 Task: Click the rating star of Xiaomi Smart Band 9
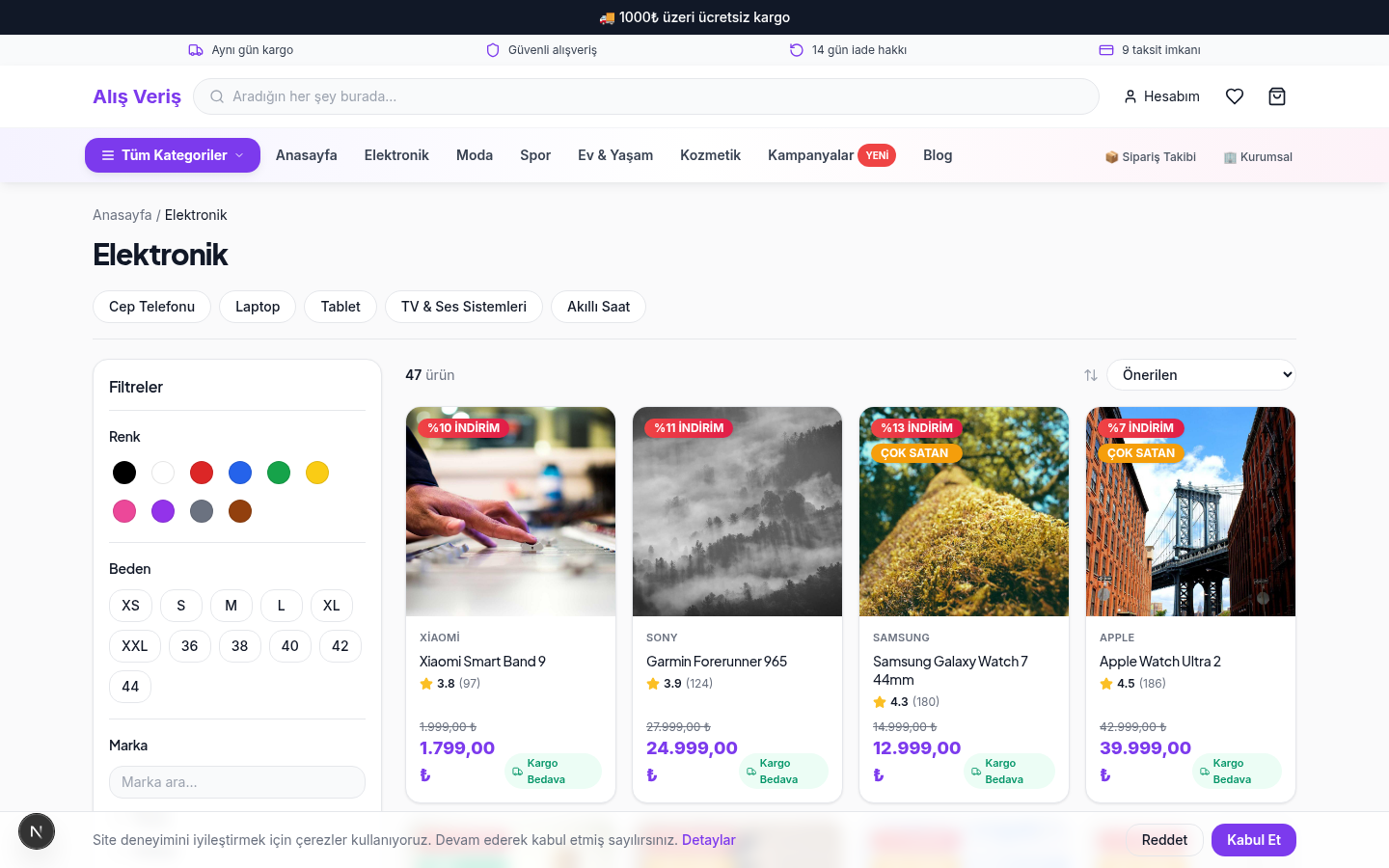pyautogui.click(x=426, y=684)
